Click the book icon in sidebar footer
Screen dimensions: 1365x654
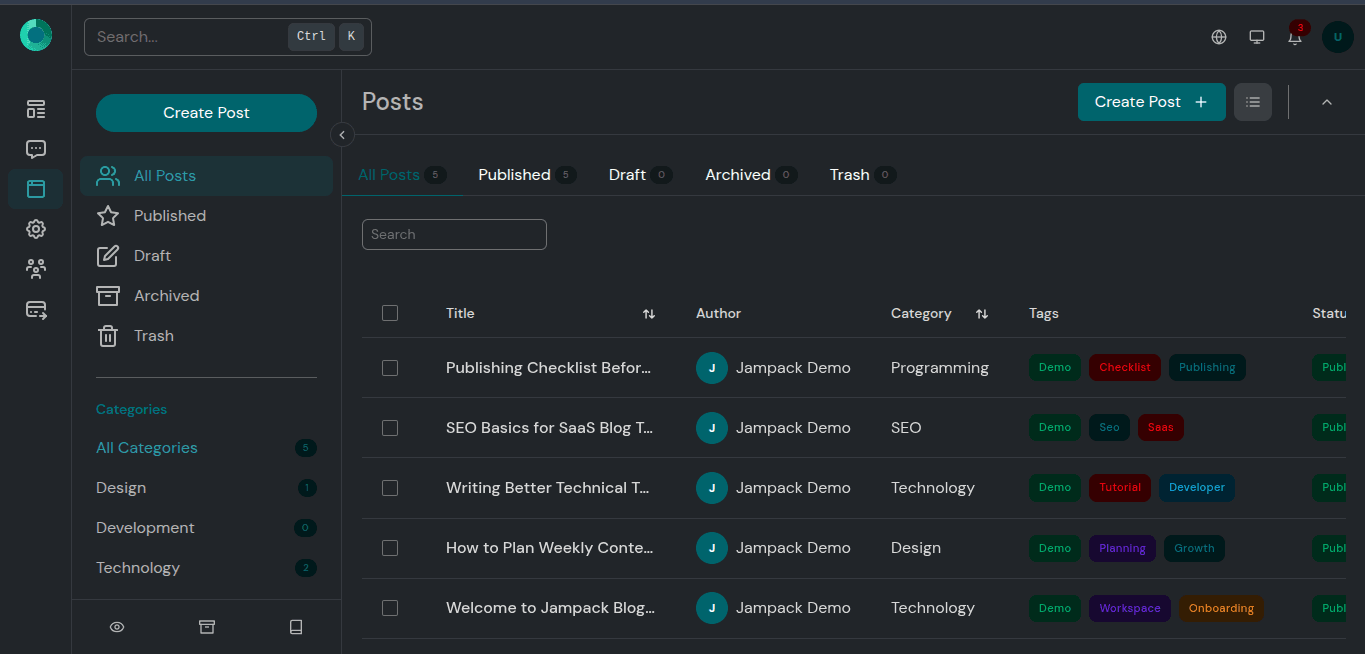(x=296, y=627)
